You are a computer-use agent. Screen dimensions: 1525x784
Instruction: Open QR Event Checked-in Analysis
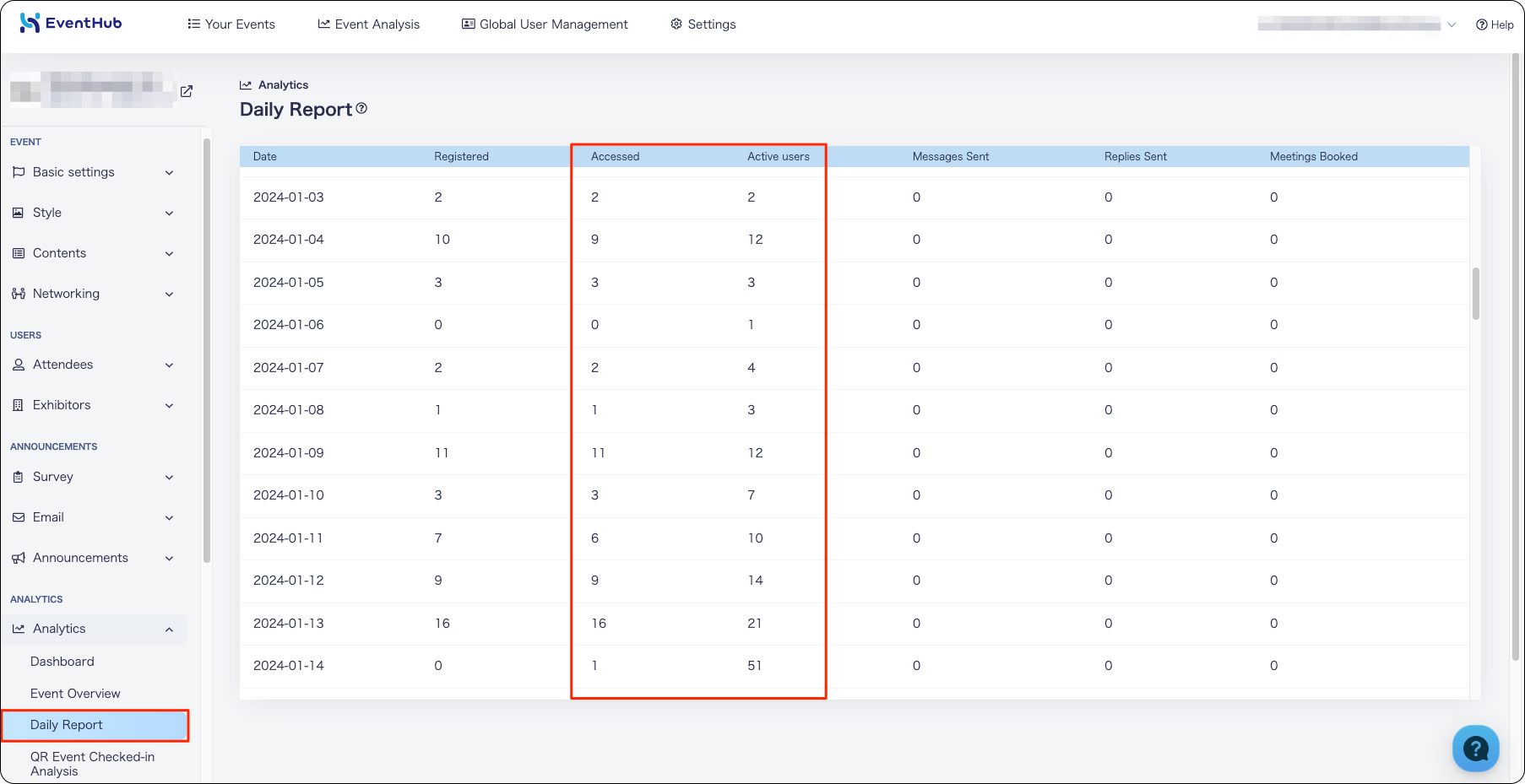tap(93, 764)
